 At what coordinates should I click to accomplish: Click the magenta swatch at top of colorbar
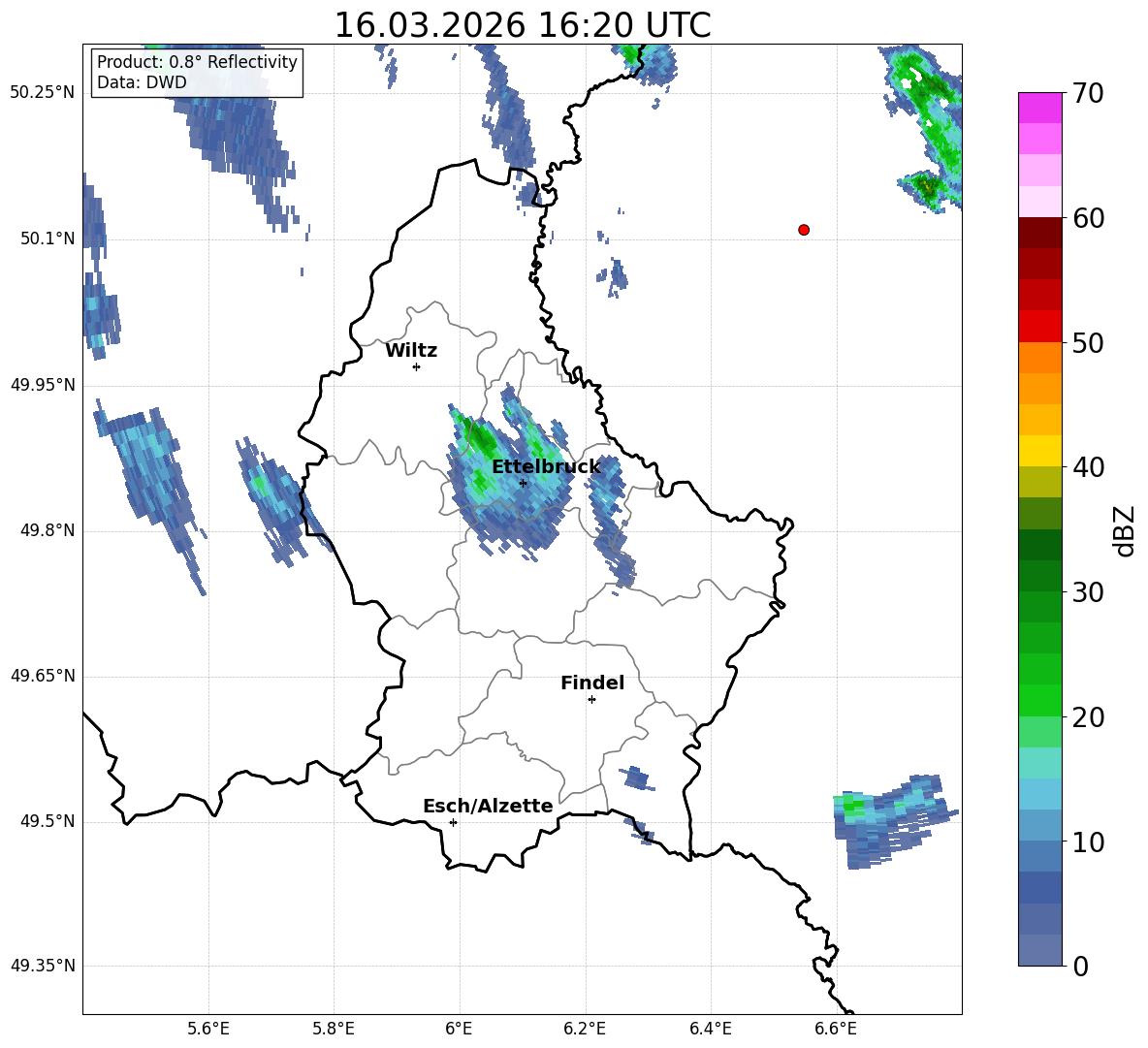tap(1039, 109)
